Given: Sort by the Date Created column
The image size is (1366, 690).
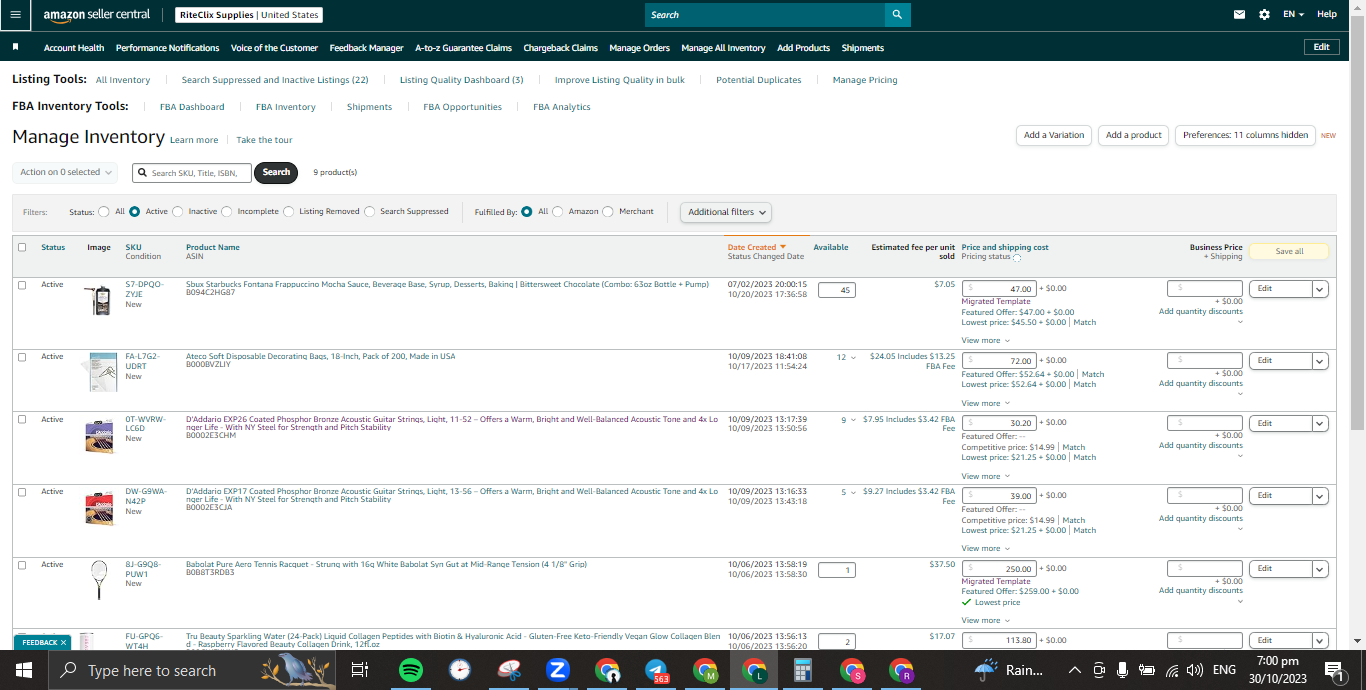Looking at the screenshot, I should coord(756,247).
